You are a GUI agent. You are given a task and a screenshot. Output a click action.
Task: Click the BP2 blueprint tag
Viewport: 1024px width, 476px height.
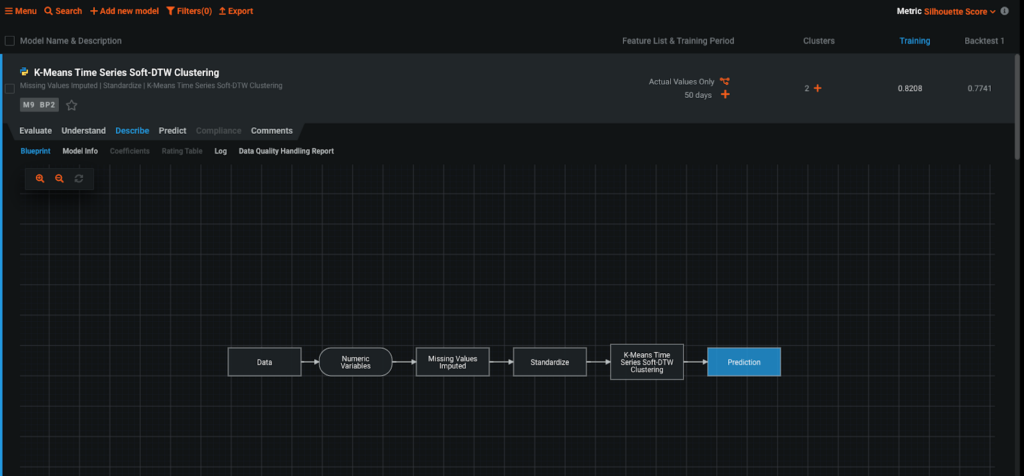(x=48, y=105)
